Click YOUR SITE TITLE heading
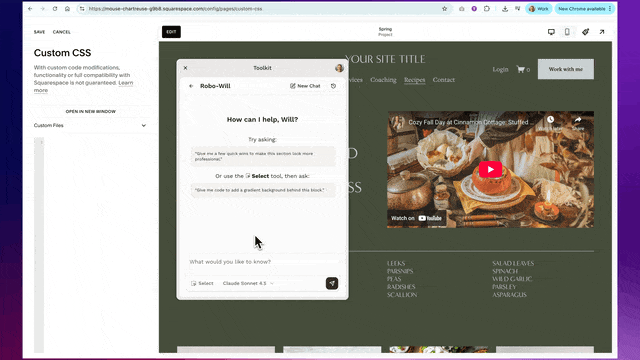640x360 pixels. [x=385, y=59]
